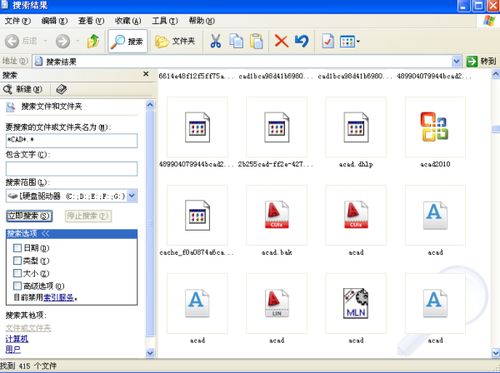
Task: Select the acad2010 Office-style icon
Action: pos(435,127)
